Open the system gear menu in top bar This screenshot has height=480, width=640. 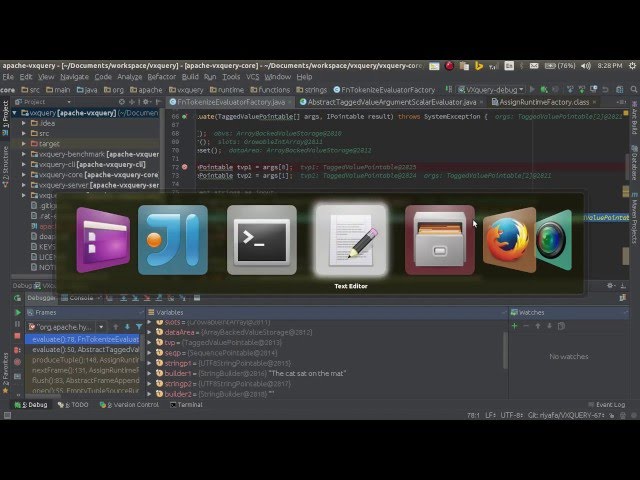632,65
